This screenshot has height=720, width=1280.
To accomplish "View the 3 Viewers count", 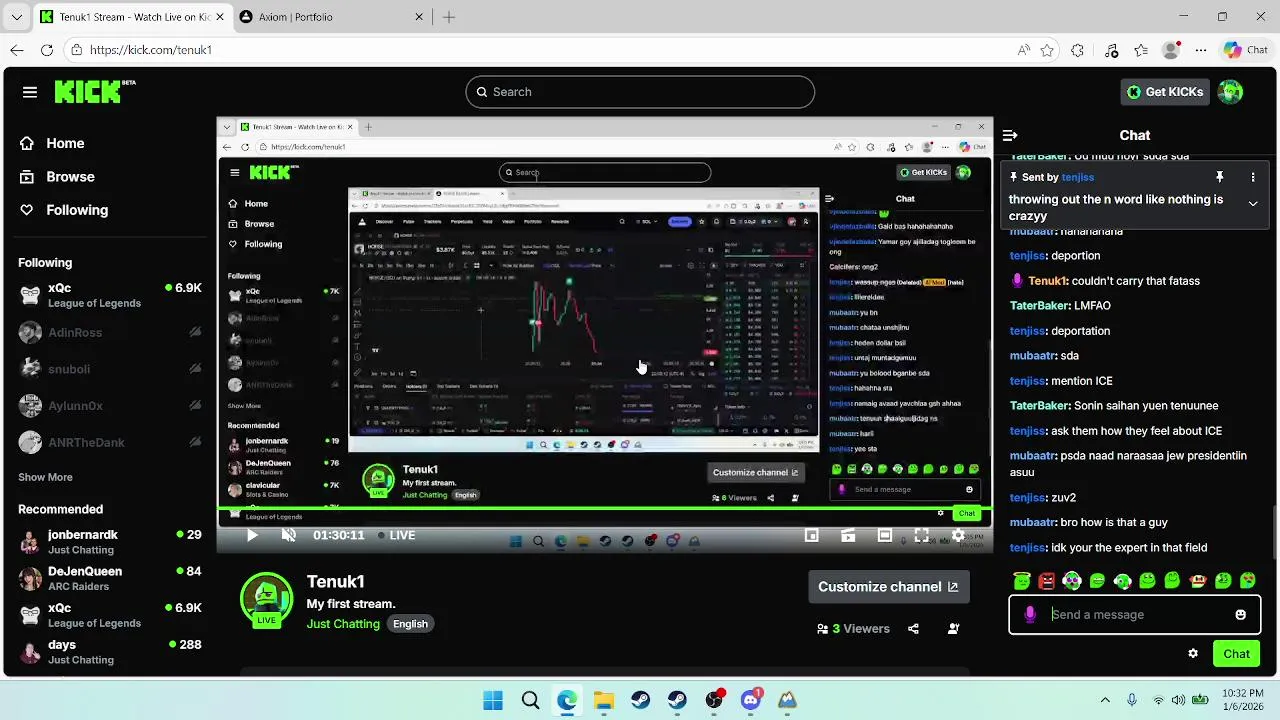I will [x=853, y=629].
